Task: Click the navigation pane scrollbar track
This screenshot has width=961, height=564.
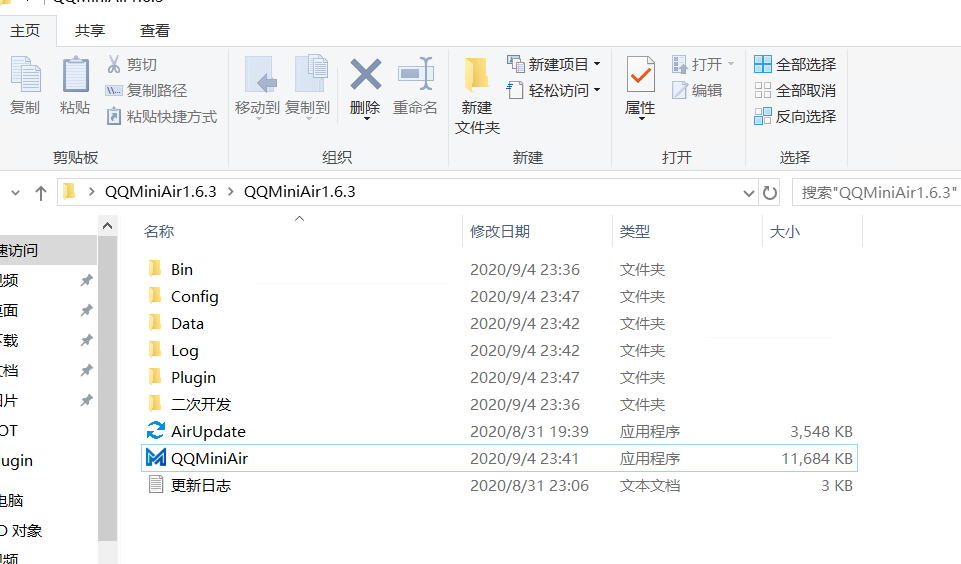Action: 107,552
